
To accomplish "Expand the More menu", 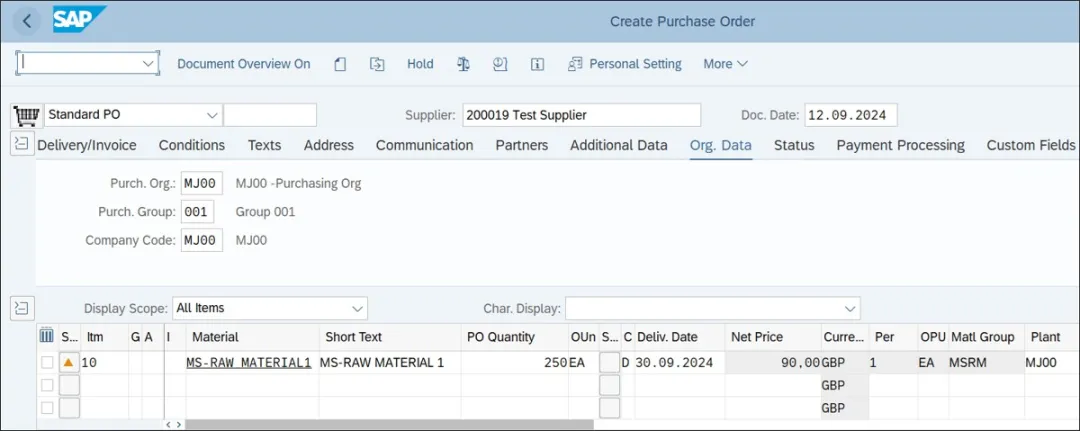I will (725, 64).
